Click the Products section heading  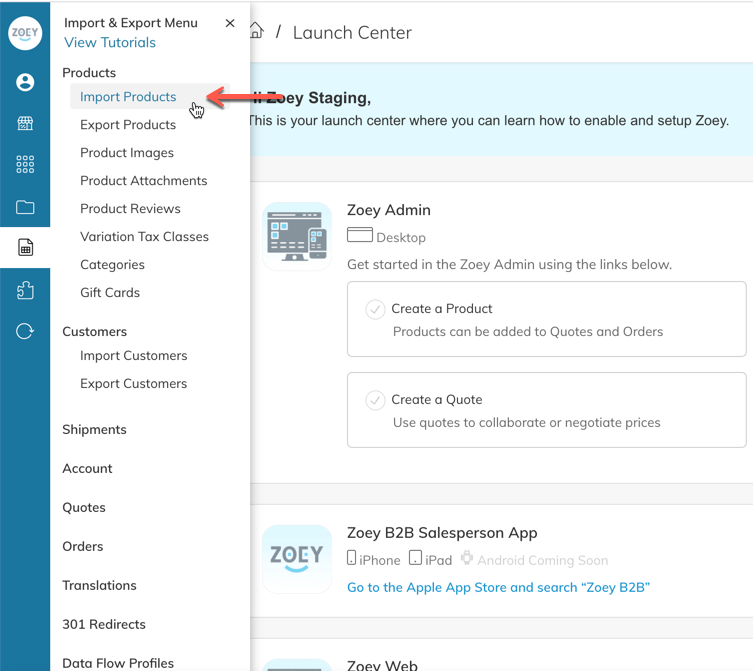click(89, 73)
